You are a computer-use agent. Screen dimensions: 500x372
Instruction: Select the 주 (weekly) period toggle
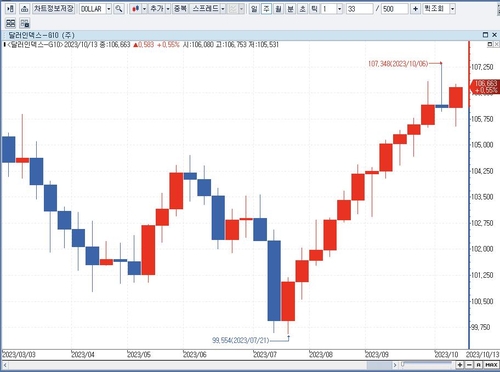(266, 9)
